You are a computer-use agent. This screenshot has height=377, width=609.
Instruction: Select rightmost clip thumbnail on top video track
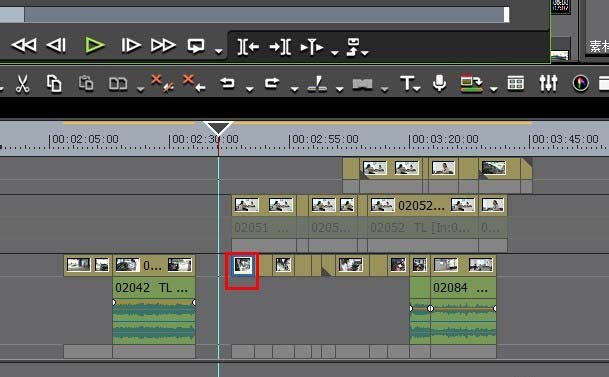point(494,168)
